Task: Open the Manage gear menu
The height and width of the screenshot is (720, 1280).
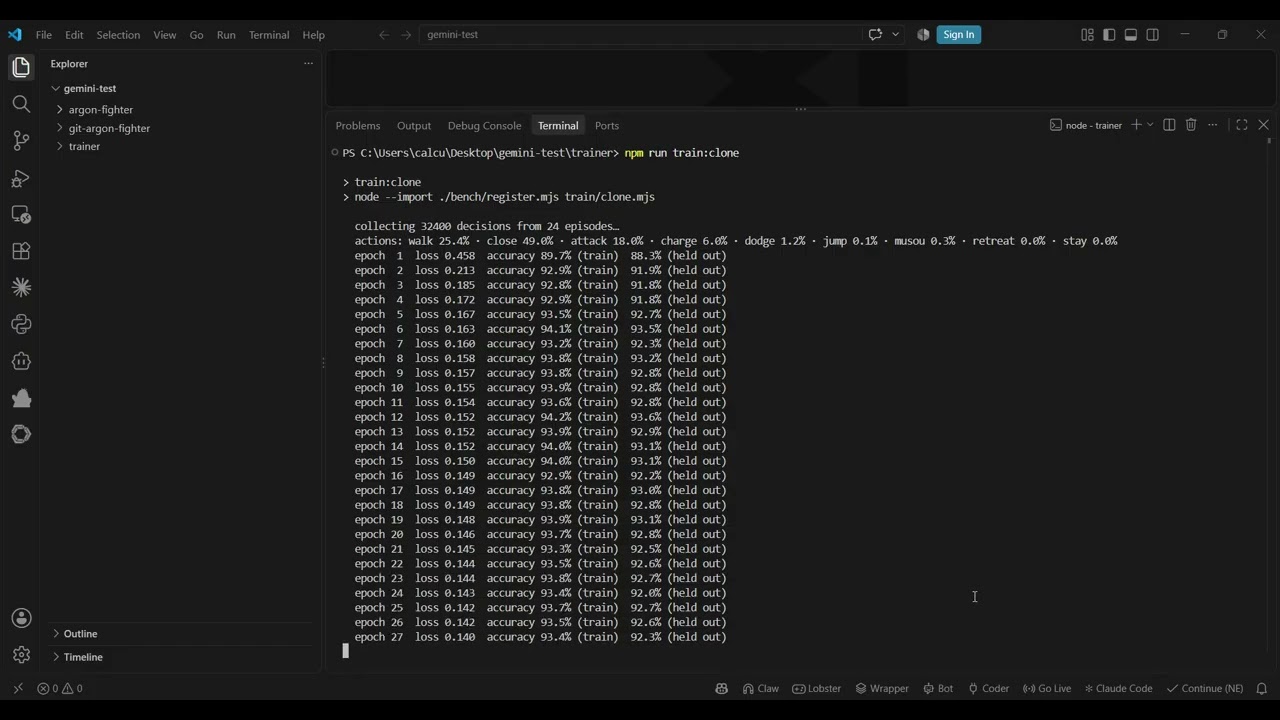Action: pos(21,655)
